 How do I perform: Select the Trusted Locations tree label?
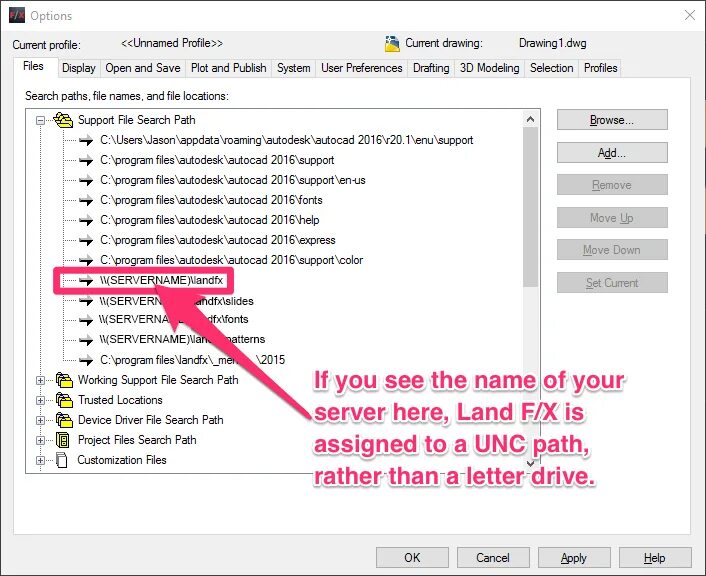coord(120,400)
